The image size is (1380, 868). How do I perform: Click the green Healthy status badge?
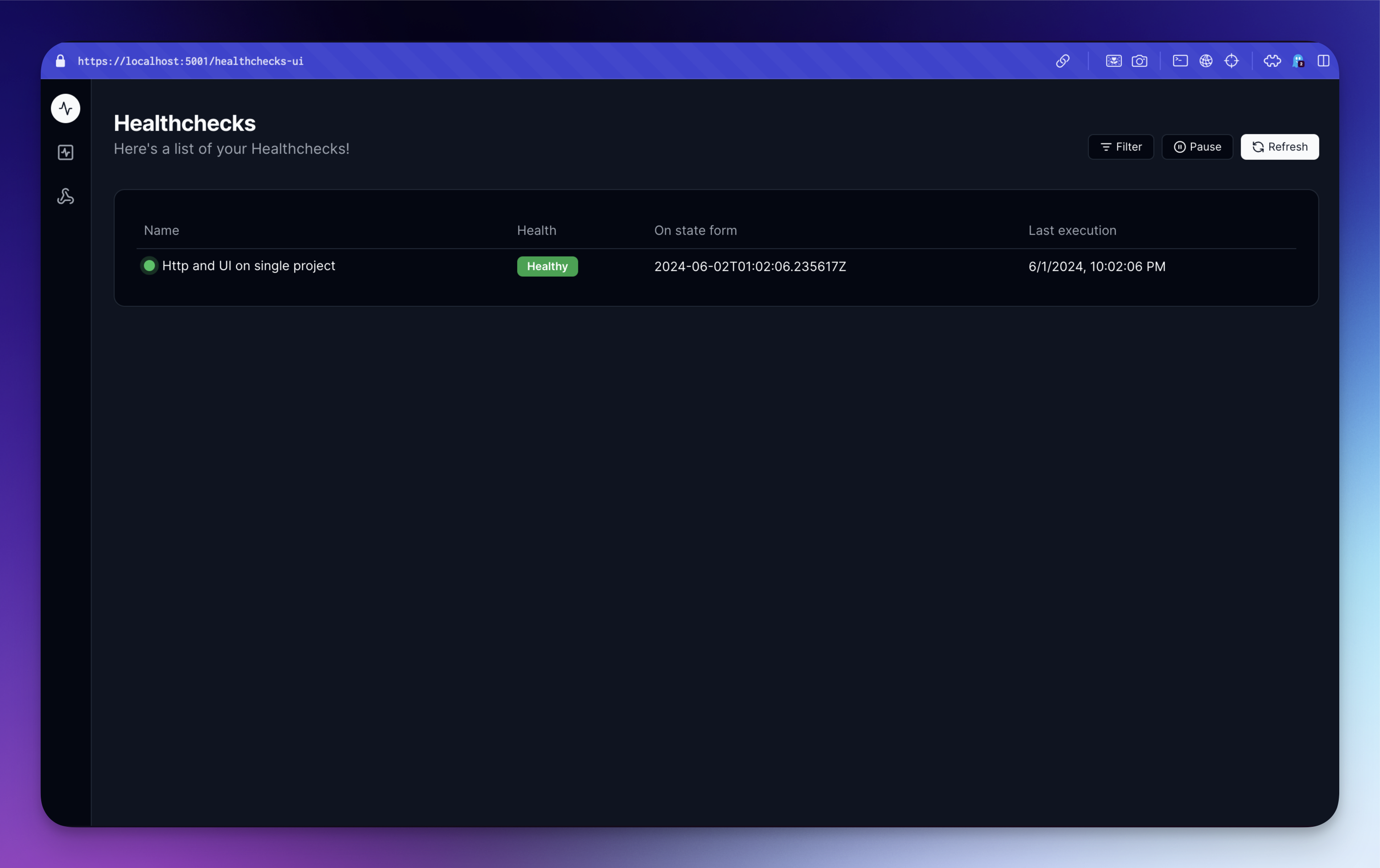point(547,267)
